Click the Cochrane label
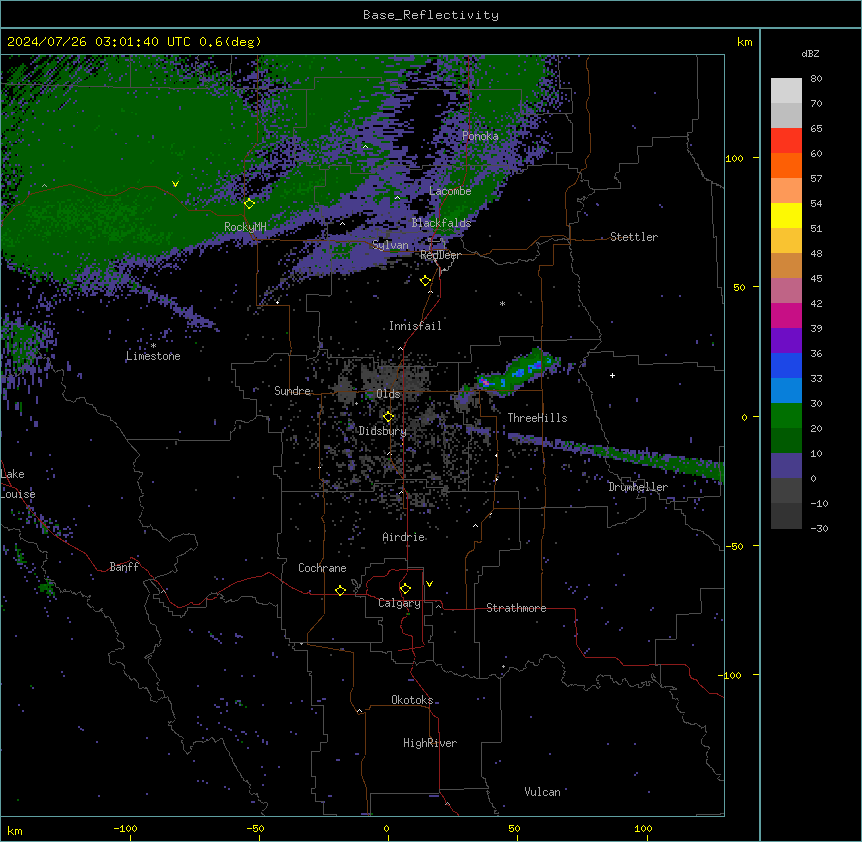 click(322, 568)
